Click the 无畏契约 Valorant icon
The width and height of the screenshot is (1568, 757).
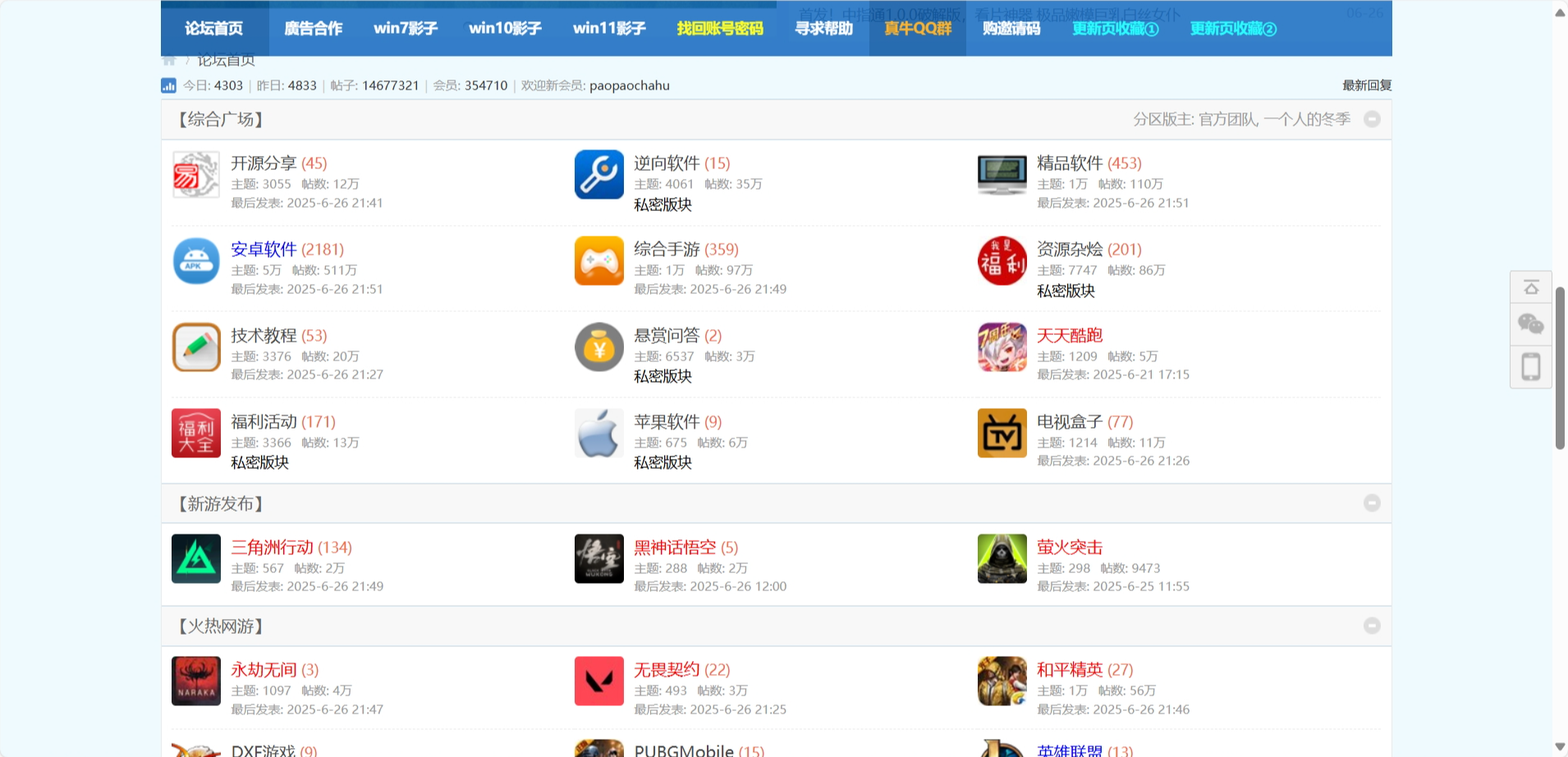pyautogui.click(x=598, y=681)
